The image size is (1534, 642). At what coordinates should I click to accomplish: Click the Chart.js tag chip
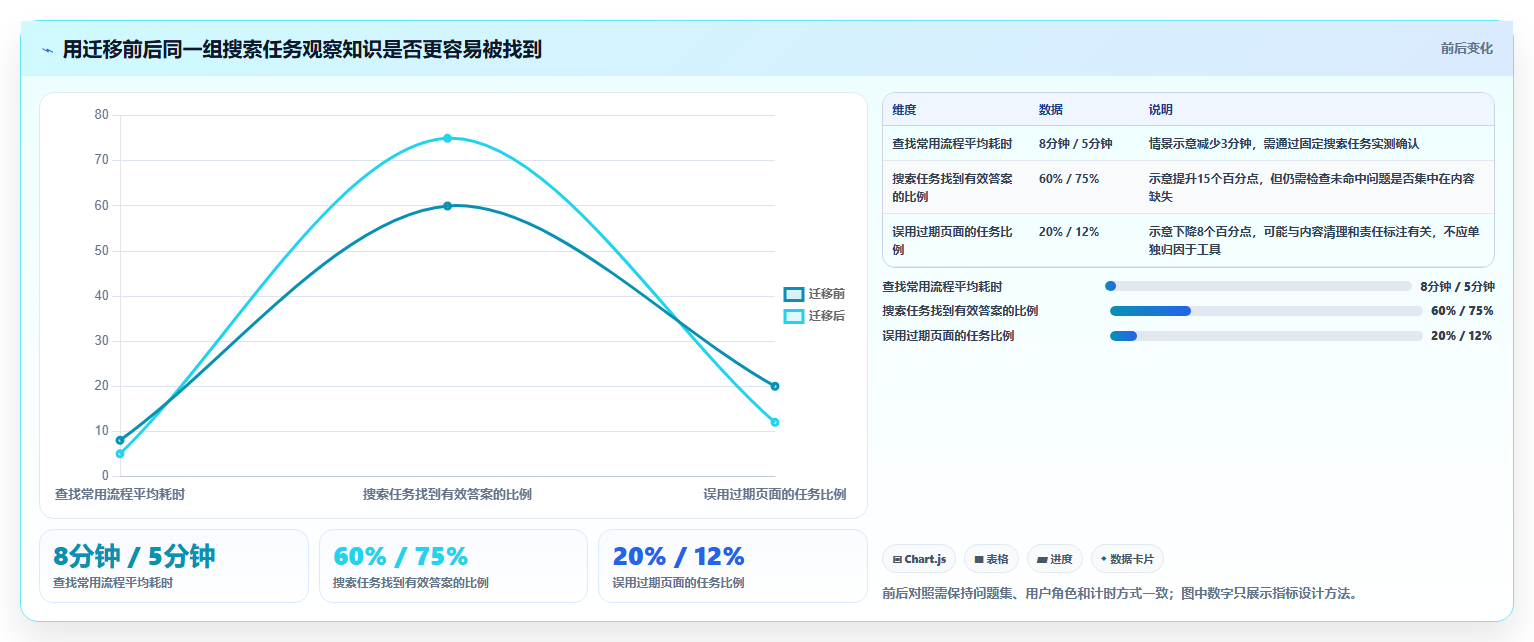click(x=920, y=559)
